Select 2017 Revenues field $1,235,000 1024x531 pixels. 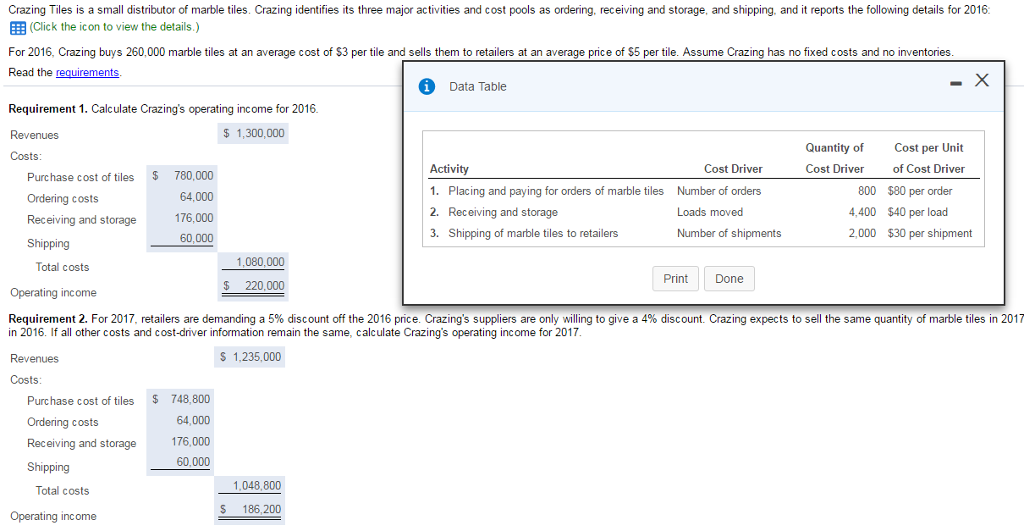[249, 357]
